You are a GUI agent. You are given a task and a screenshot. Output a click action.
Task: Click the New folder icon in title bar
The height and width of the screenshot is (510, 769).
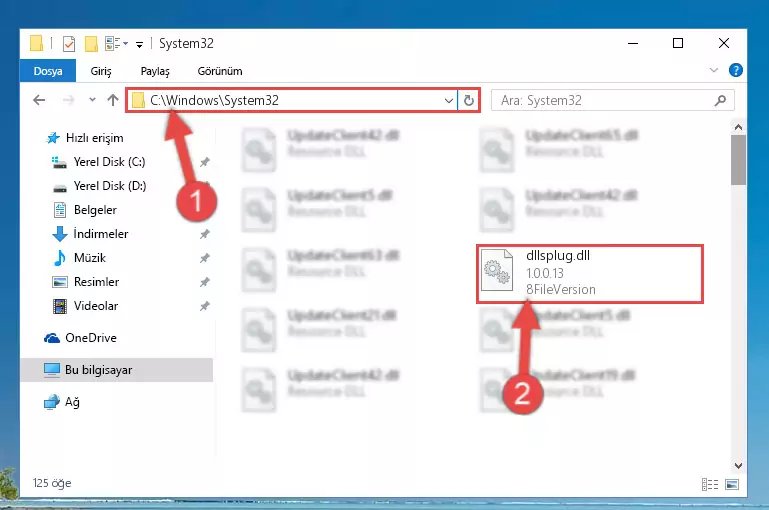point(91,44)
